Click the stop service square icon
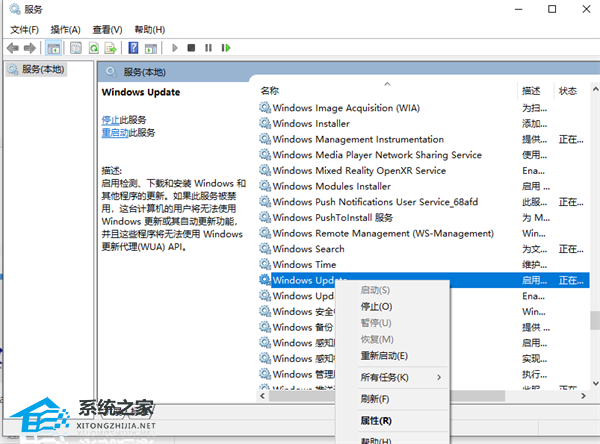The height and width of the screenshot is (444, 600). pyautogui.click(x=191, y=47)
